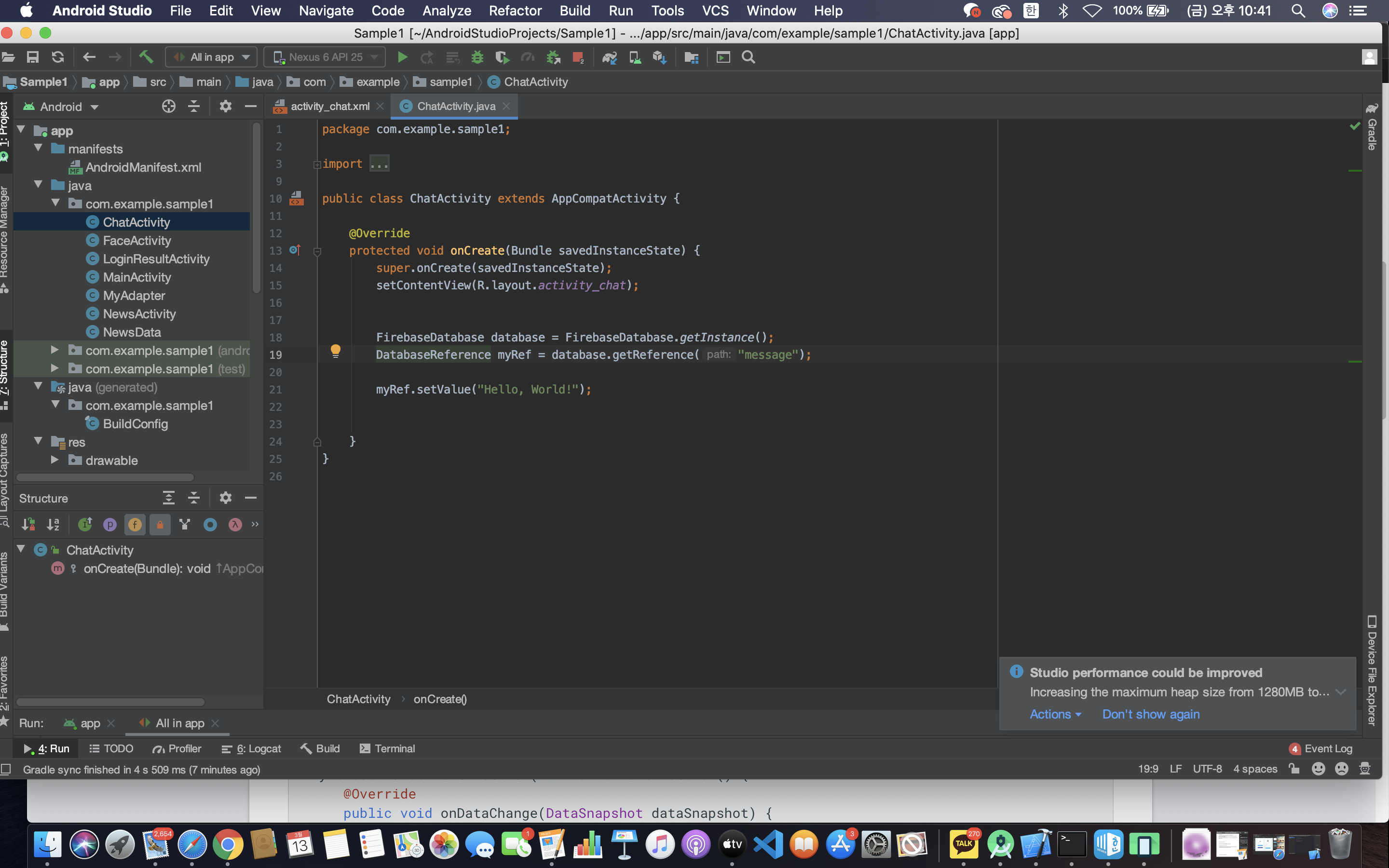This screenshot has width=1389, height=868.
Task: Switch to the activity_chat.xml editor tab
Action: (x=329, y=106)
